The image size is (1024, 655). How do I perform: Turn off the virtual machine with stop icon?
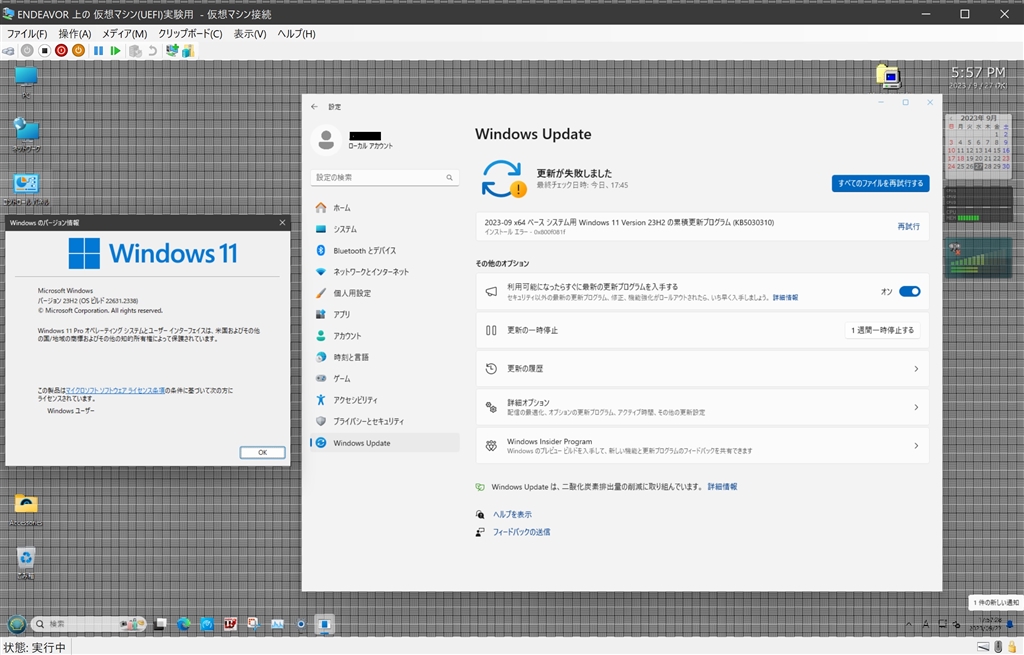[x=44, y=51]
